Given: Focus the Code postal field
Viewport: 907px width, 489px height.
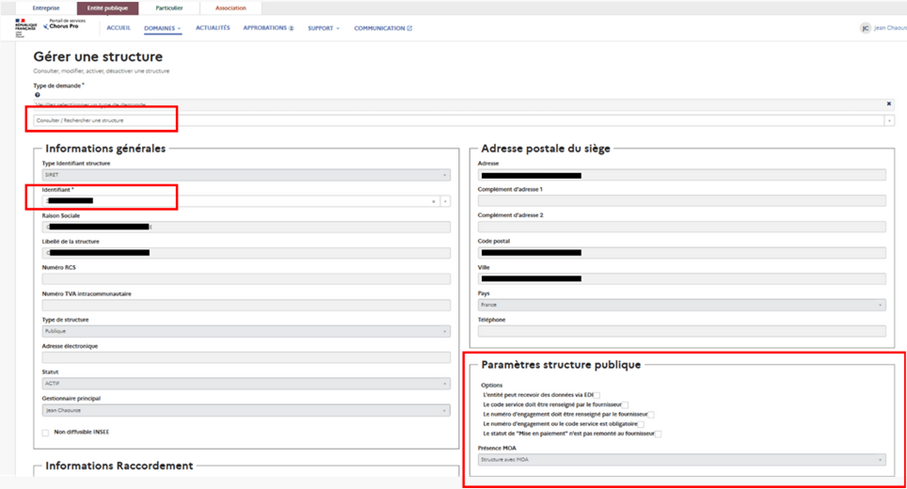Looking at the screenshot, I should coord(681,253).
